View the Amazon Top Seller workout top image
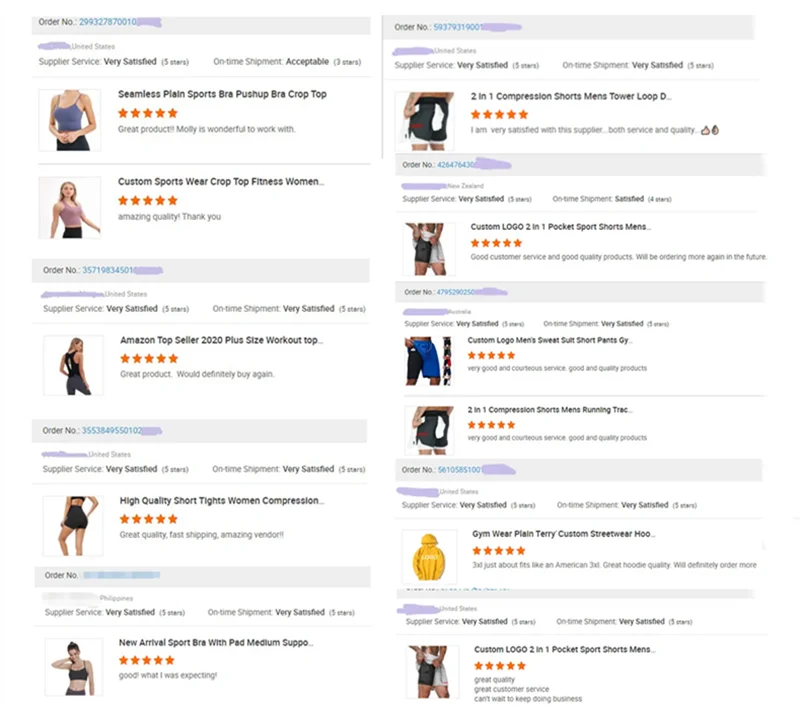800x707 pixels. click(72, 365)
